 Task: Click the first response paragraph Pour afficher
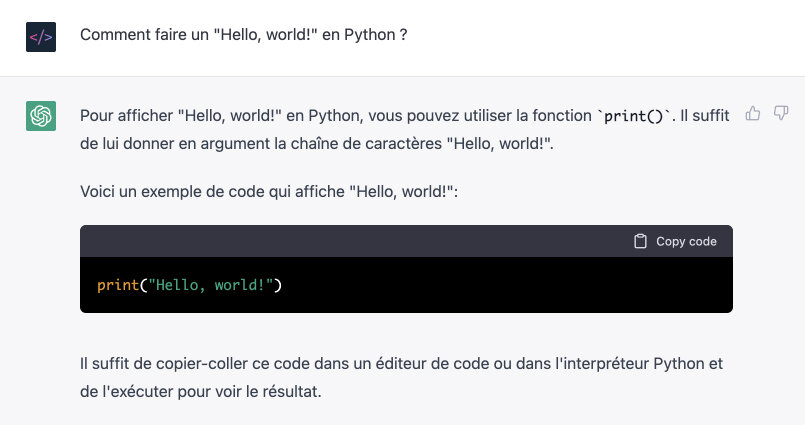coord(405,129)
